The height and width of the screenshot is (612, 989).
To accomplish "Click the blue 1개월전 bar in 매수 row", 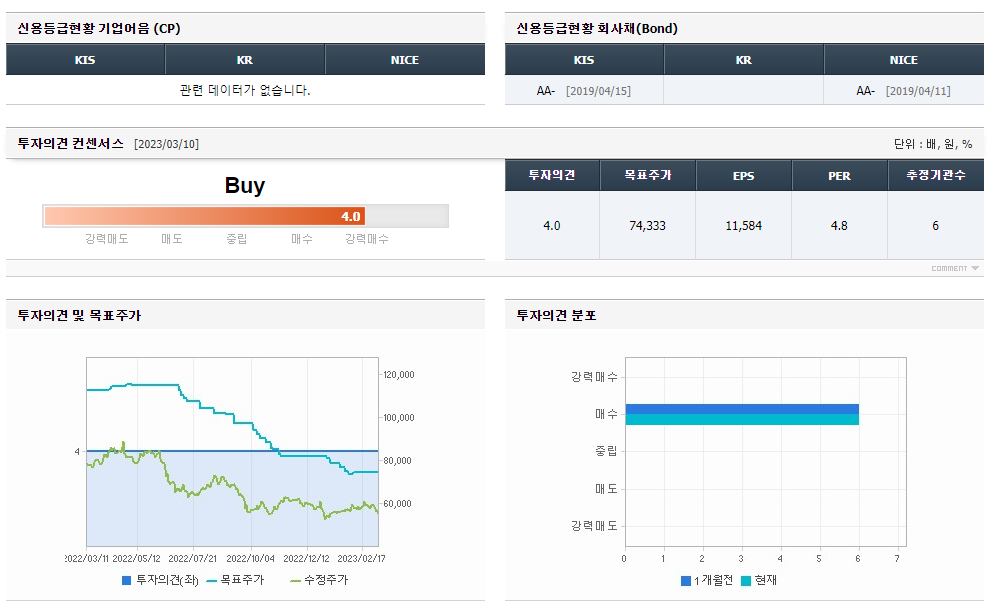I will click(742, 409).
